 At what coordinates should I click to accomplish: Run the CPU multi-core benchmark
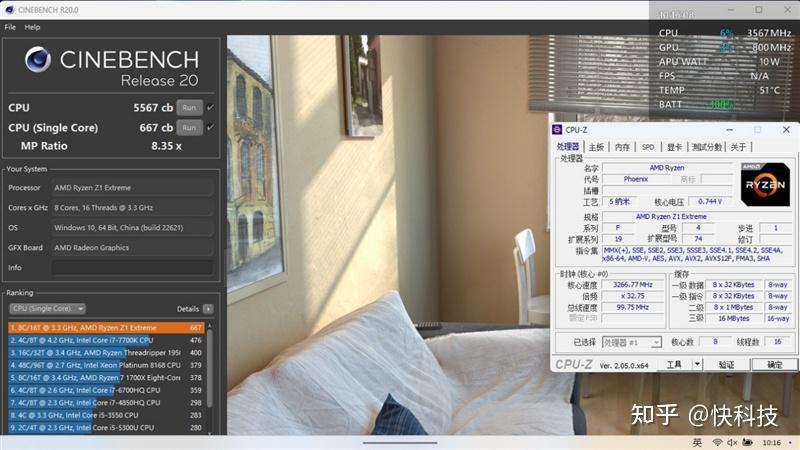(189, 108)
